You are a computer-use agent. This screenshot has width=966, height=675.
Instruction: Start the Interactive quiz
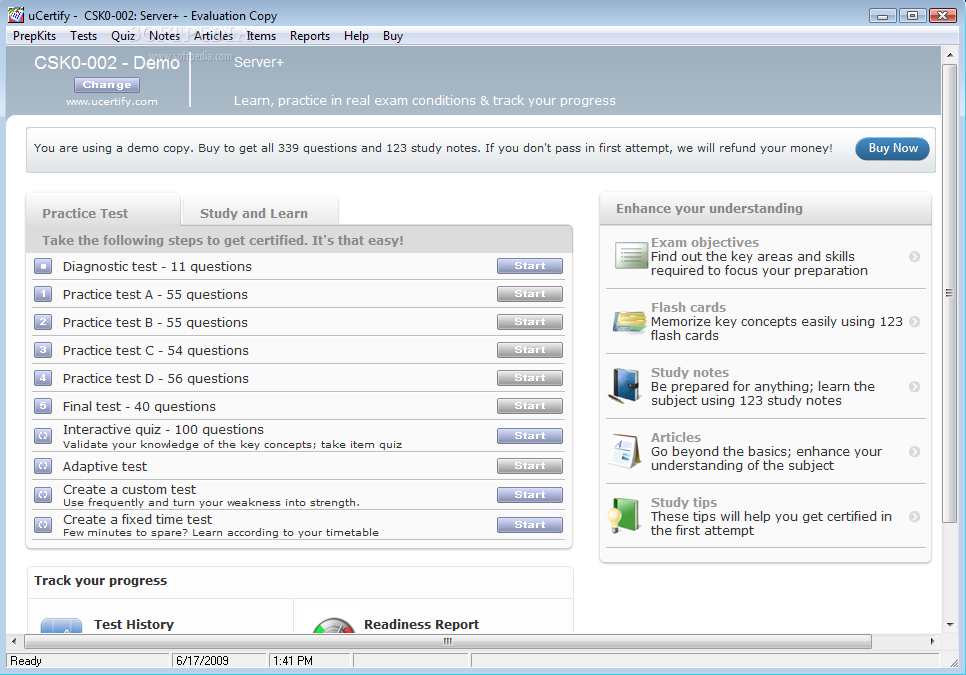tap(530, 436)
